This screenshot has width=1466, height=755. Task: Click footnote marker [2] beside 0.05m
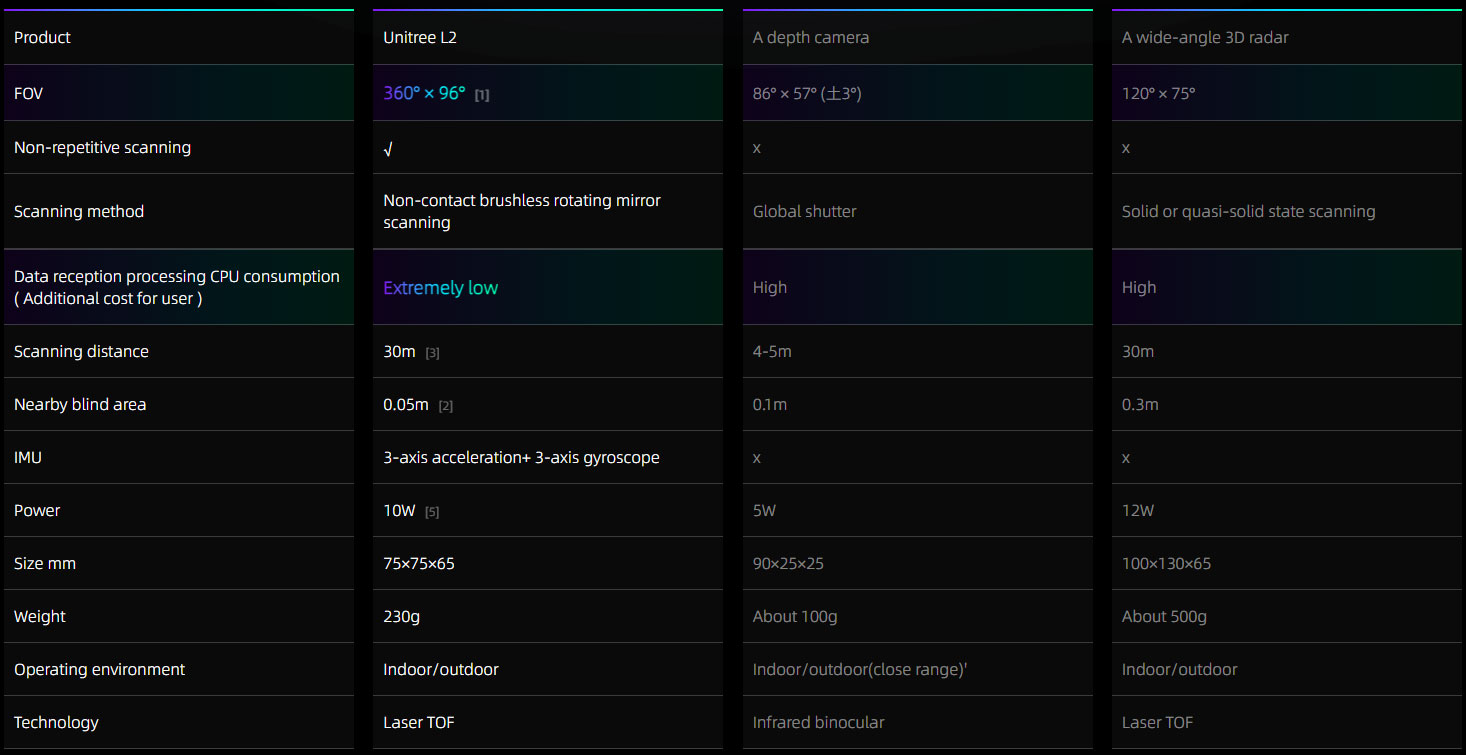click(446, 406)
